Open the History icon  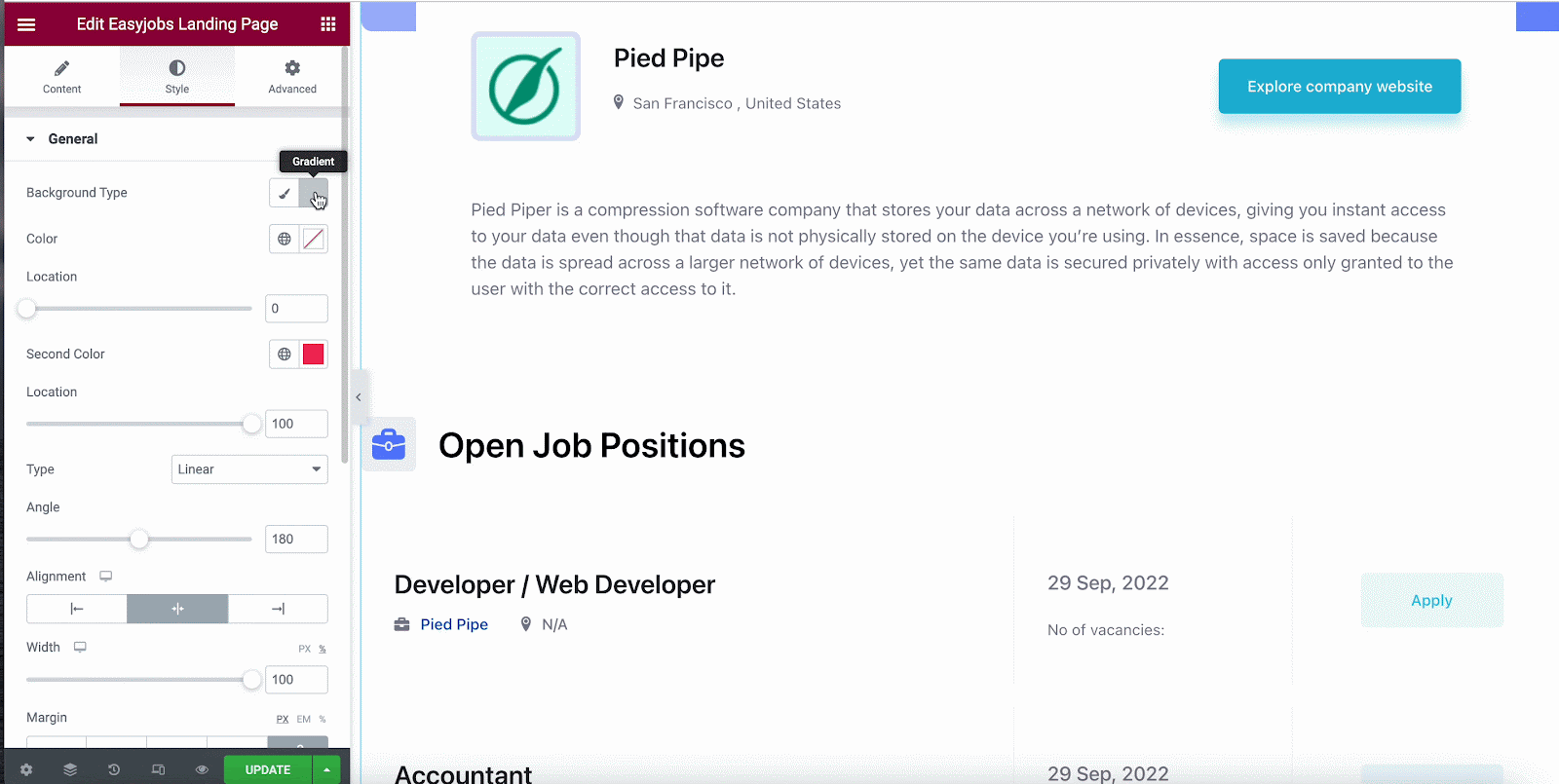[114, 769]
